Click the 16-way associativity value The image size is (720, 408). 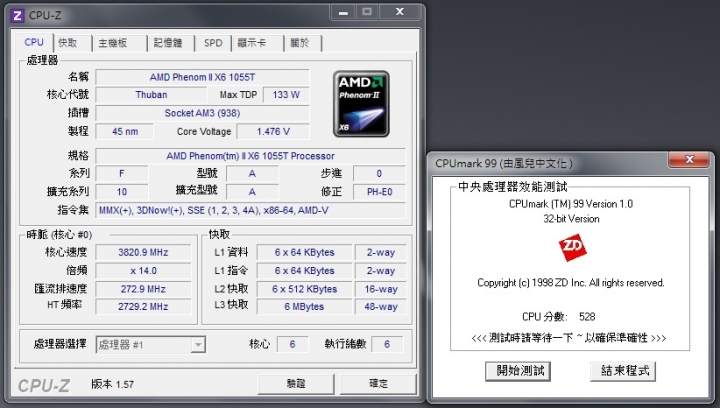(381, 289)
